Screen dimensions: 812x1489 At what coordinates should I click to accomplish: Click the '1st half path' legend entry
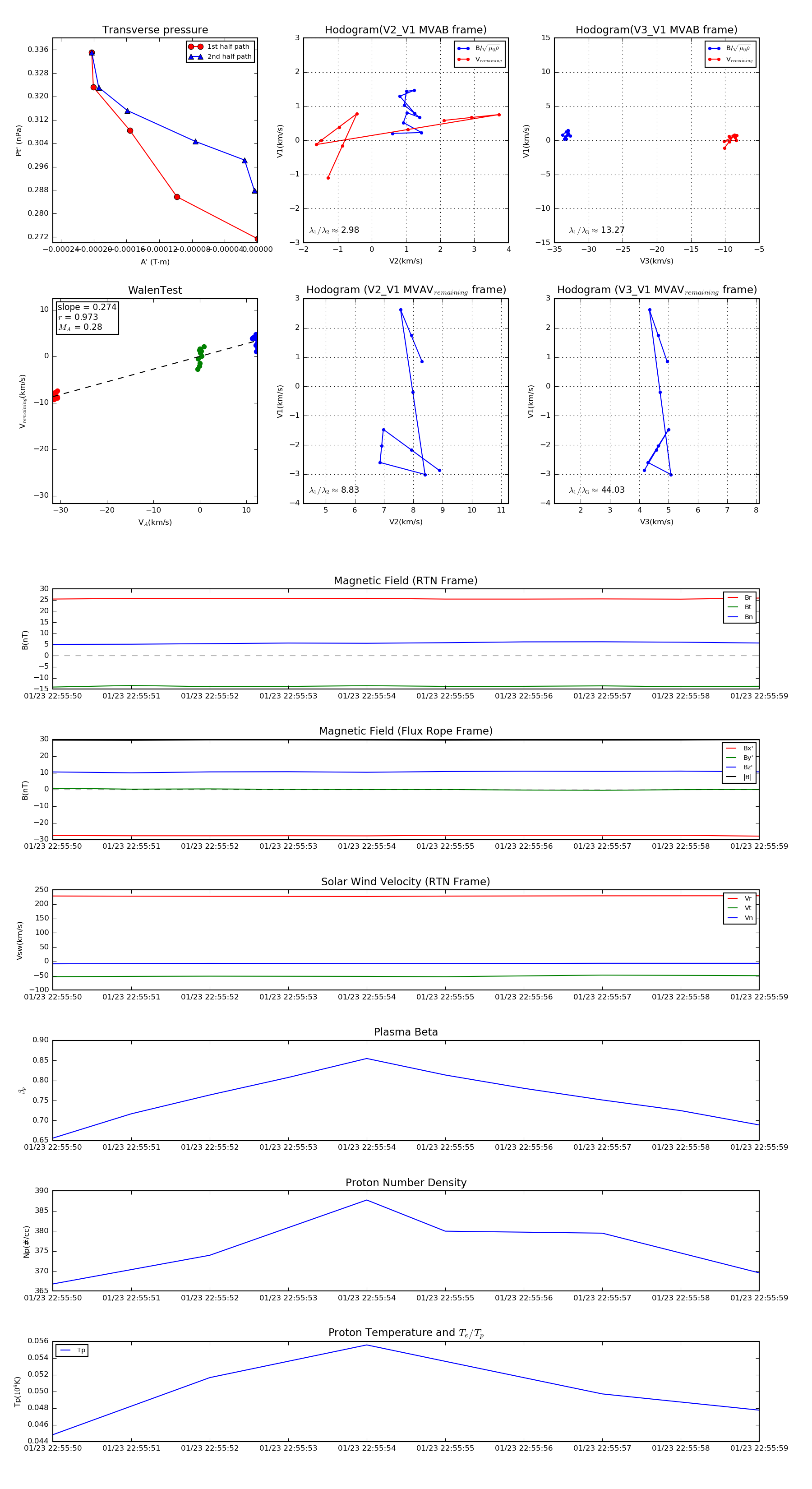(x=220, y=47)
